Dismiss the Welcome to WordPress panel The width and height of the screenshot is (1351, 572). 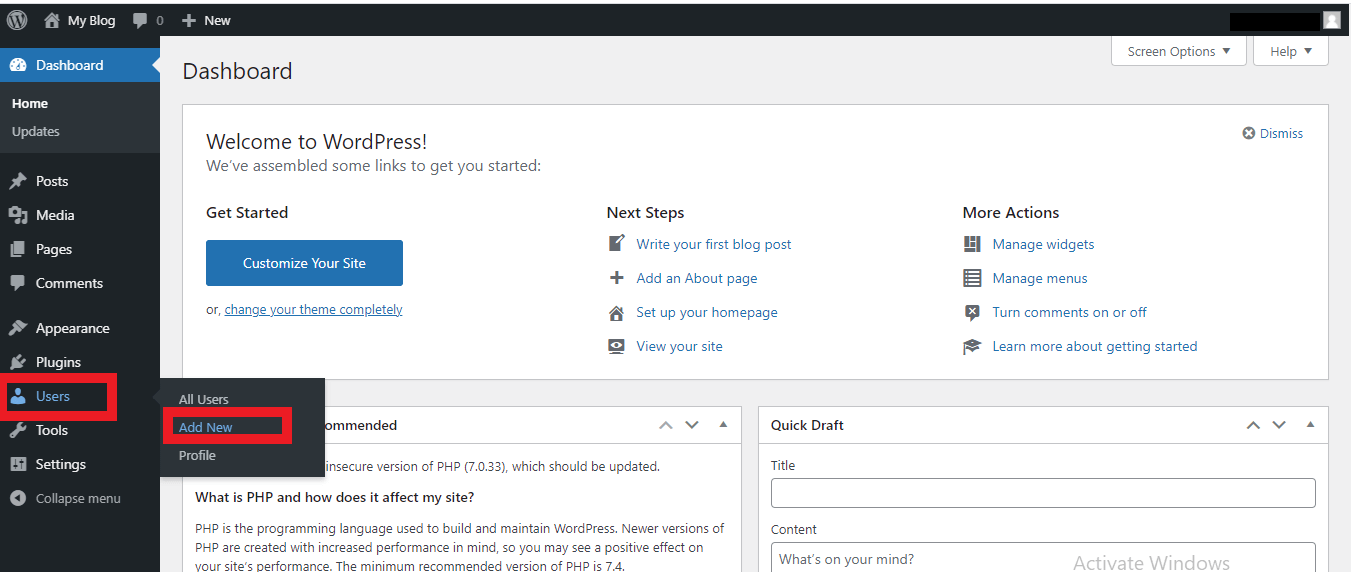pos(1273,133)
